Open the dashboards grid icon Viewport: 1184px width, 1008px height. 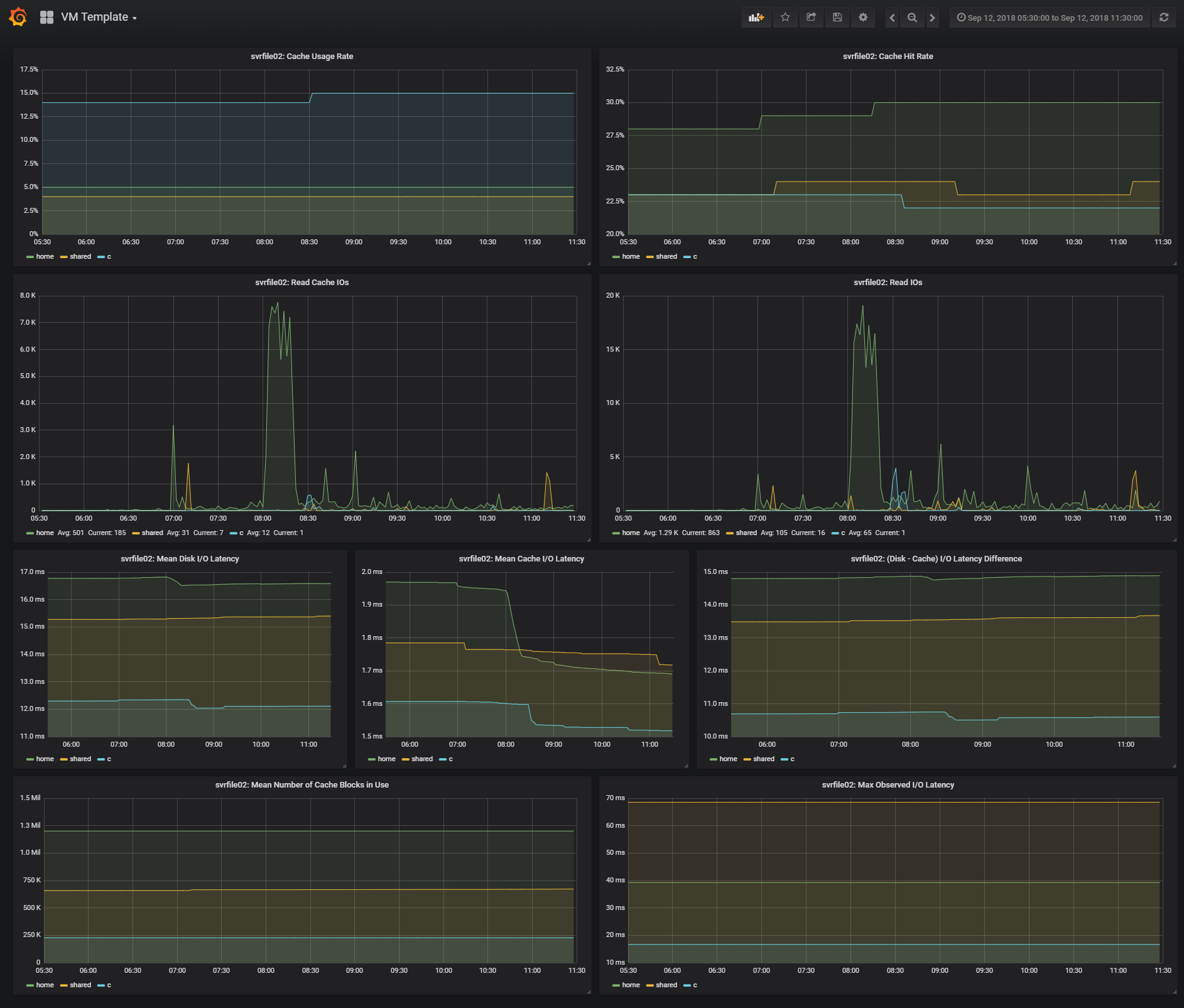pyautogui.click(x=46, y=18)
